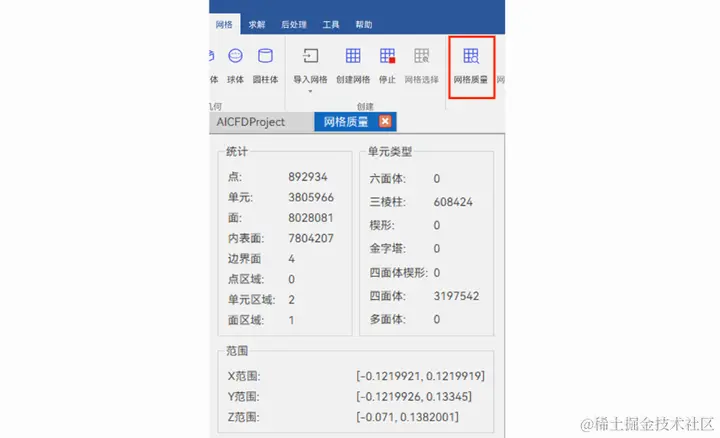Click the 多面体 label
The width and height of the screenshot is (720, 438).
click(388, 320)
